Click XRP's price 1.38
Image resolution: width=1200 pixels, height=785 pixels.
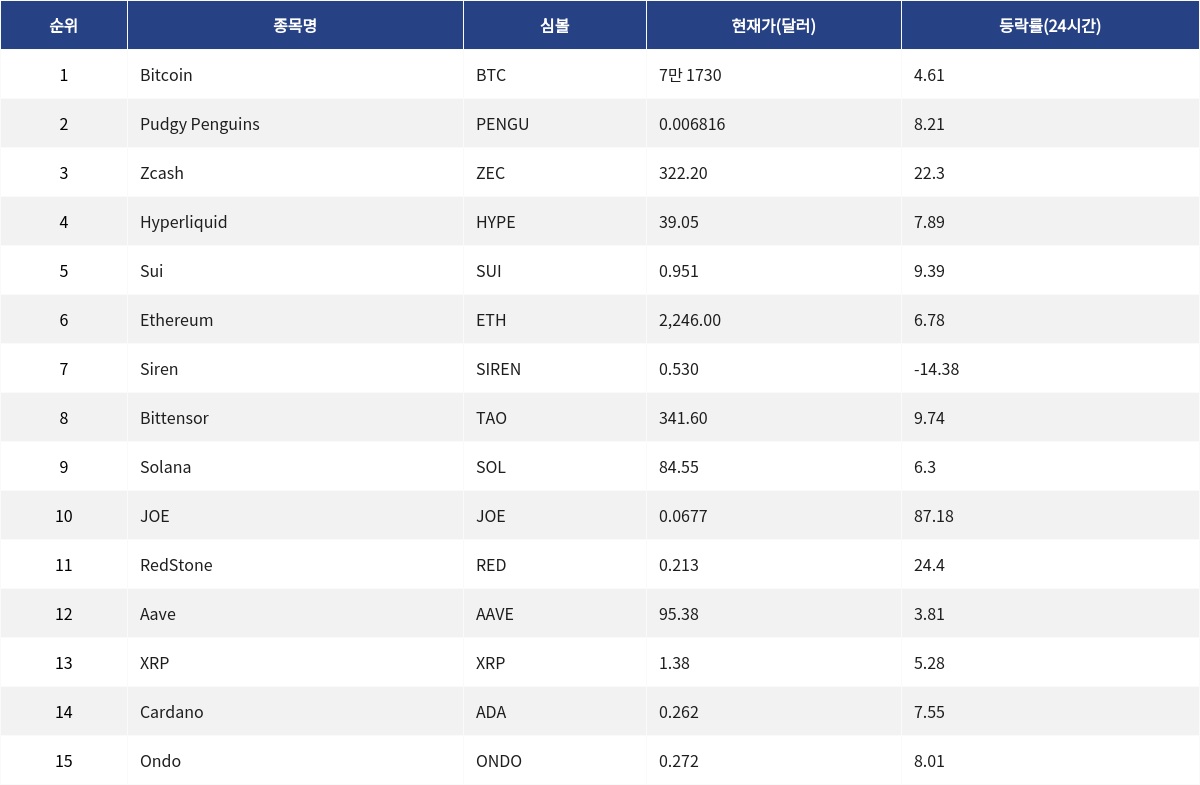pos(674,663)
